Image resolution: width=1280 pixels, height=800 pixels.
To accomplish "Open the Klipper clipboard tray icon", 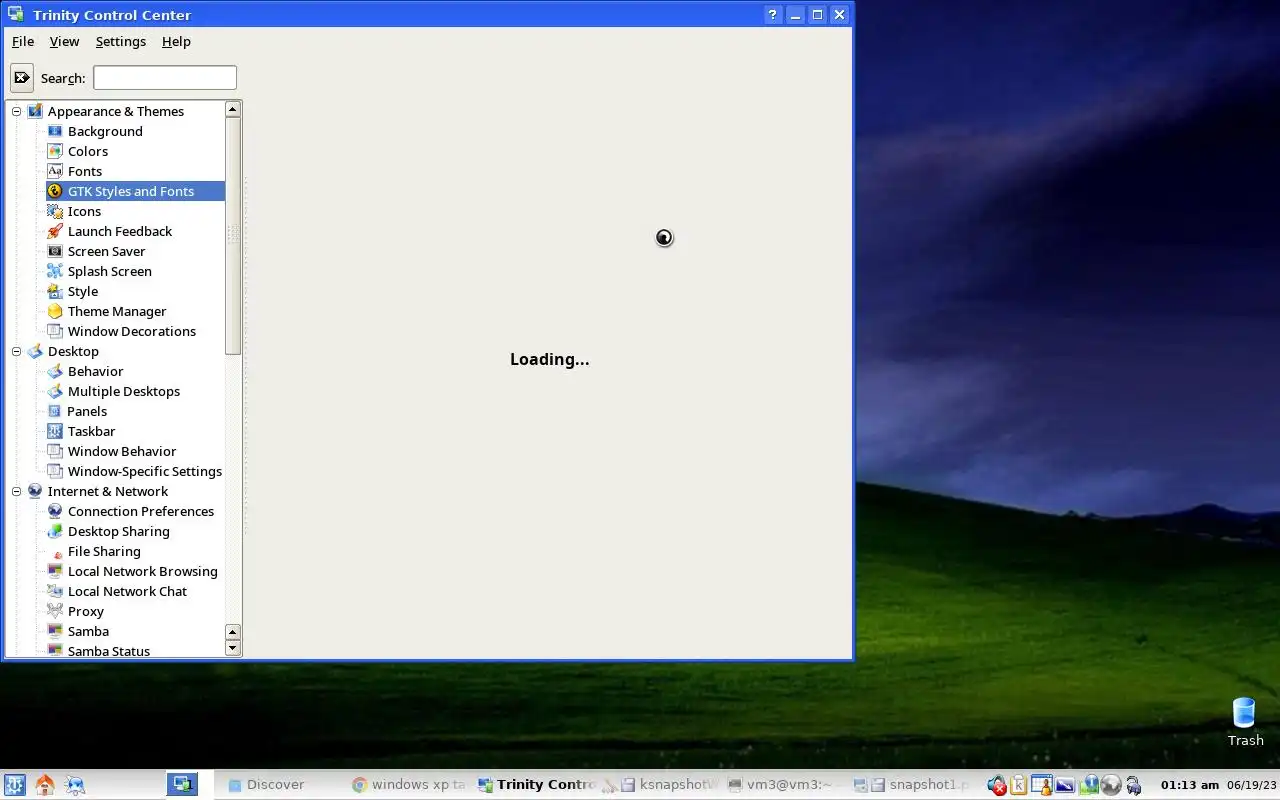I will (x=1019, y=786).
